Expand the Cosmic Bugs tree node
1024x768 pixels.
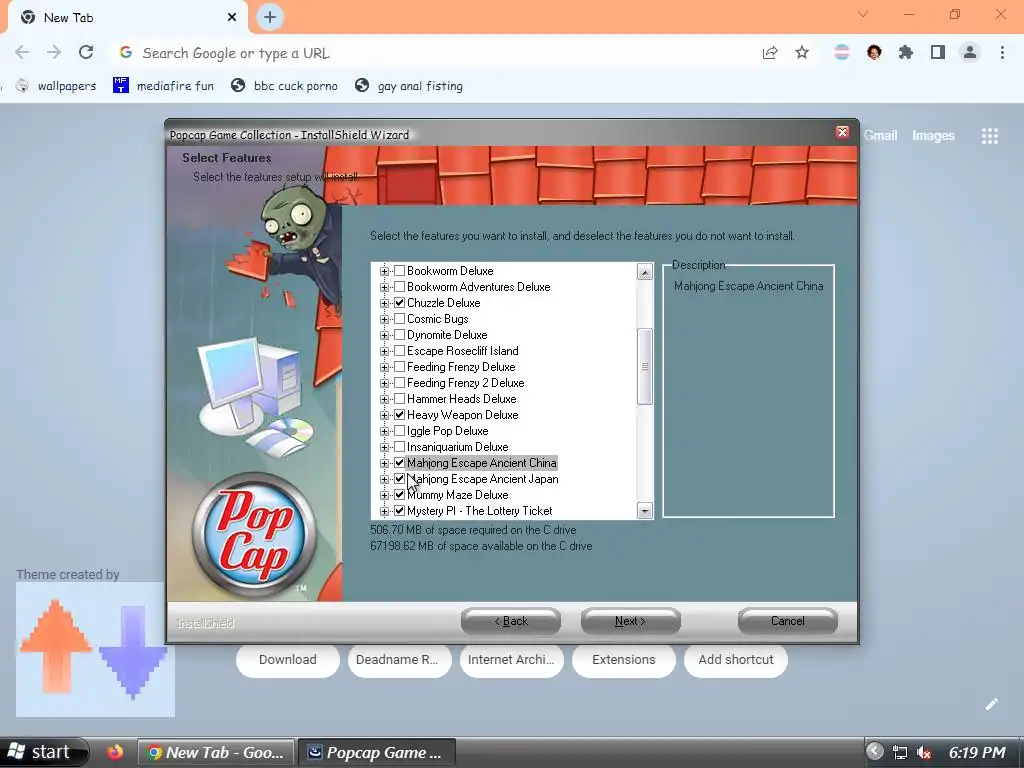pos(385,319)
